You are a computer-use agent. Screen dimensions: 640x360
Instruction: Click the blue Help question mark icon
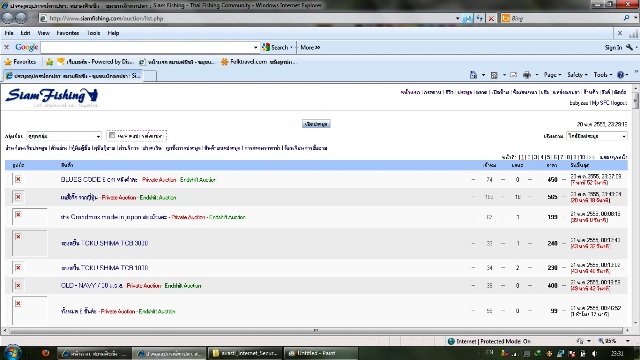click(620, 75)
